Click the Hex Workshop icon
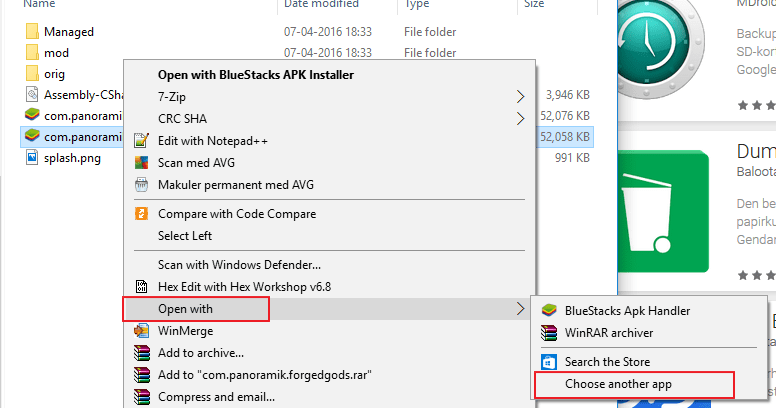Image resolution: width=776 pixels, height=408 pixels. [141, 286]
